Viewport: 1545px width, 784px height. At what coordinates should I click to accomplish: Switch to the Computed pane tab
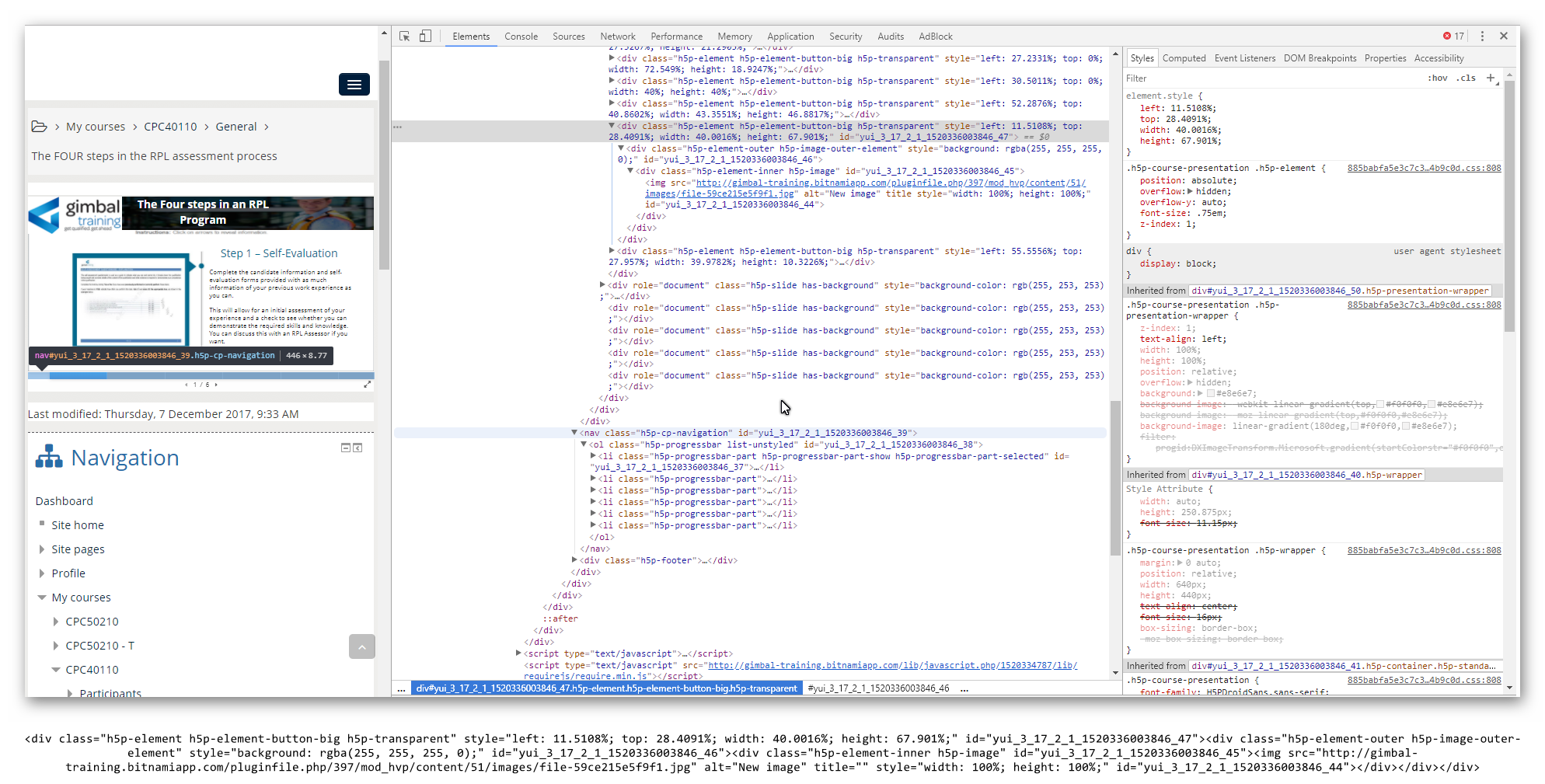[x=1184, y=58]
